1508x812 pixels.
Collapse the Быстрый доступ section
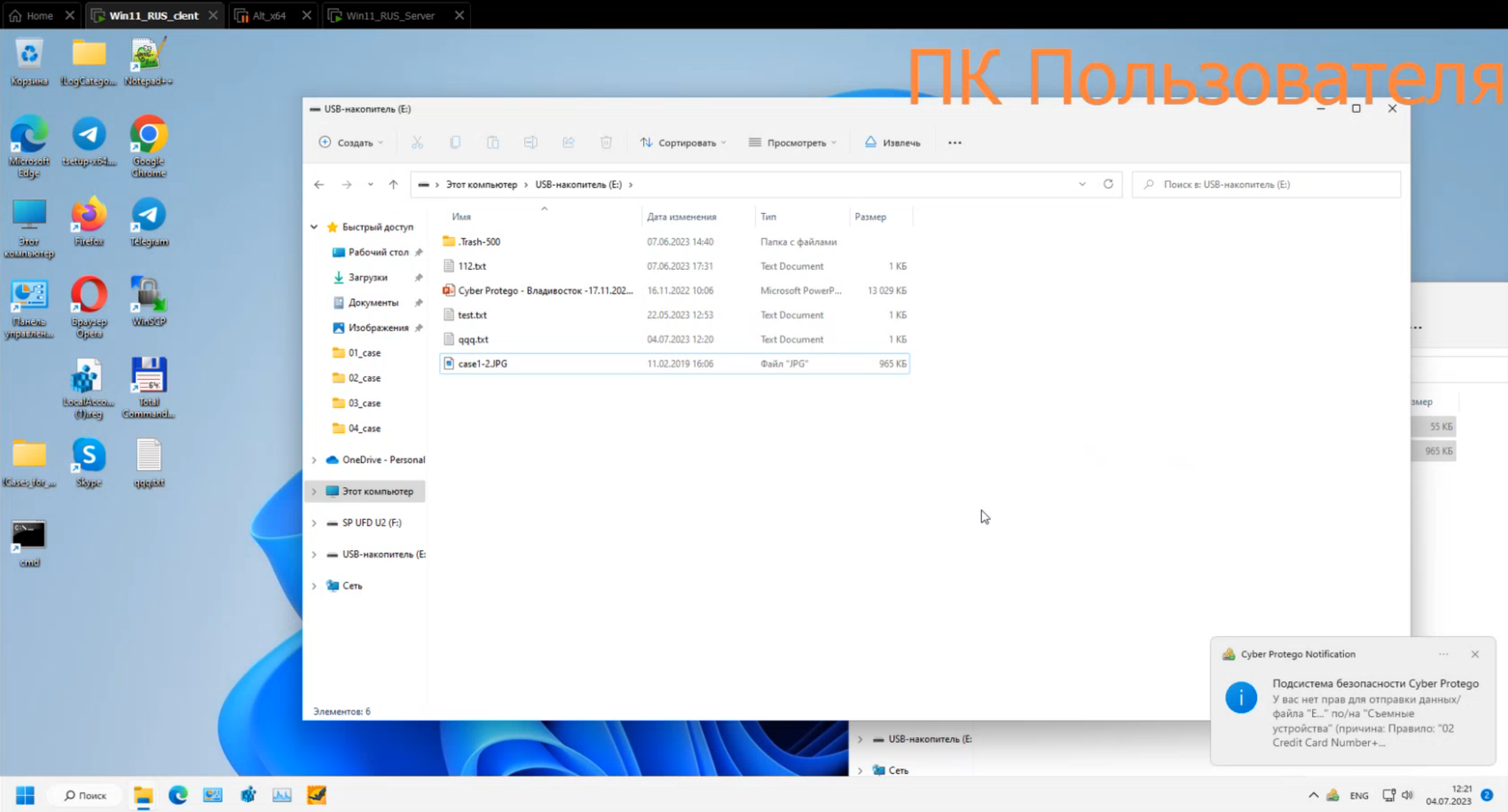(x=314, y=227)
